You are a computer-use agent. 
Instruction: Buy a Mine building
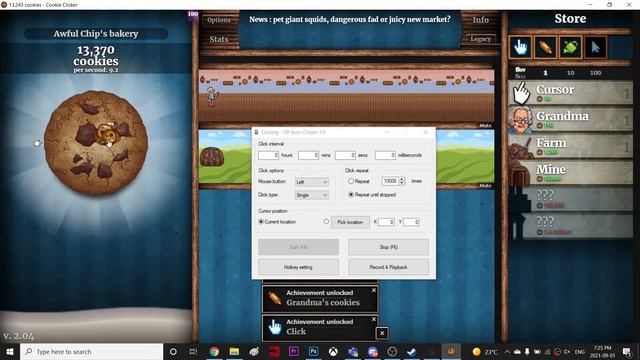571,173
